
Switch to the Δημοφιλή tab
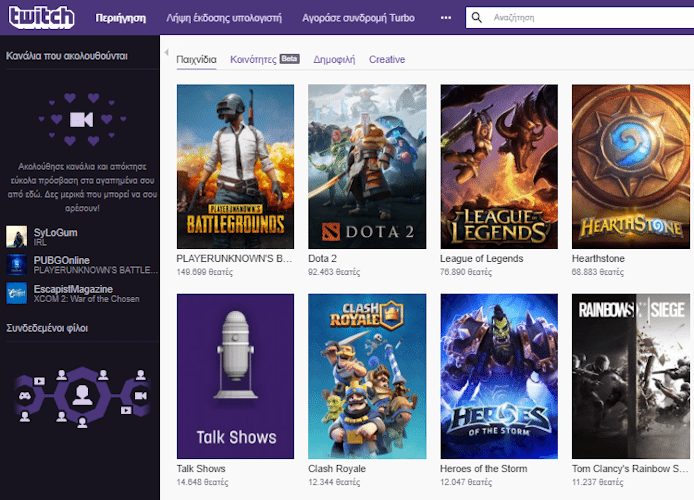click(334, 60)
